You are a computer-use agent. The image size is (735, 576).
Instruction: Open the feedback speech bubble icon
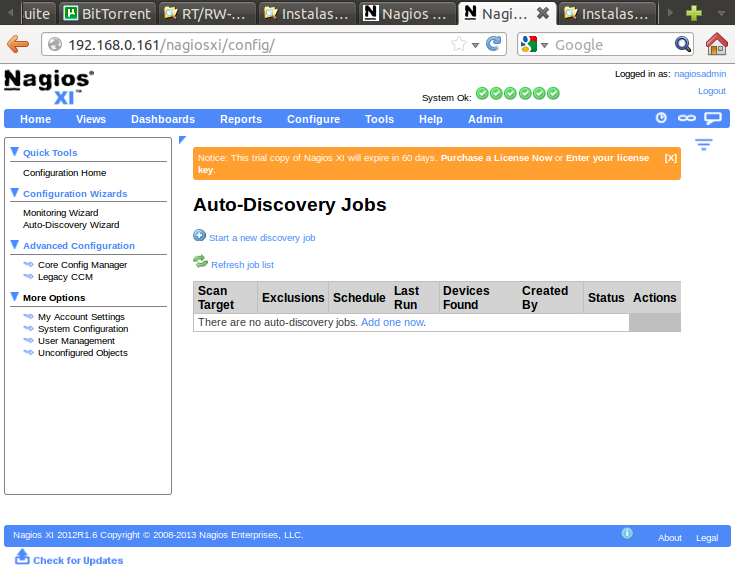click(713, 118)
